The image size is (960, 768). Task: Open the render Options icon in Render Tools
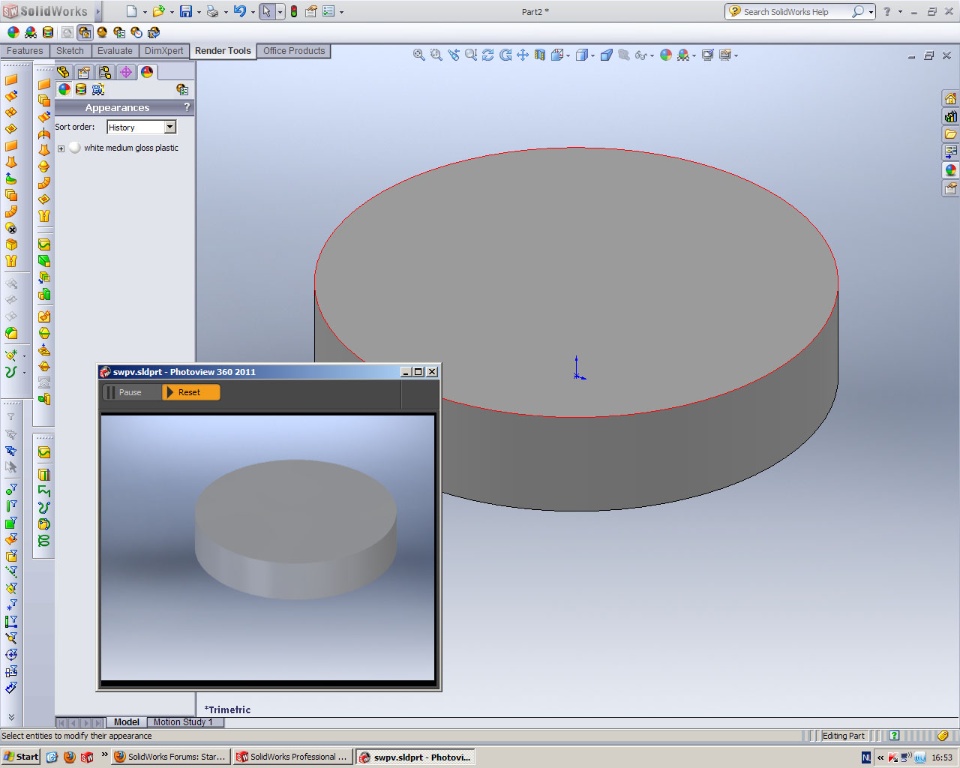119,32
